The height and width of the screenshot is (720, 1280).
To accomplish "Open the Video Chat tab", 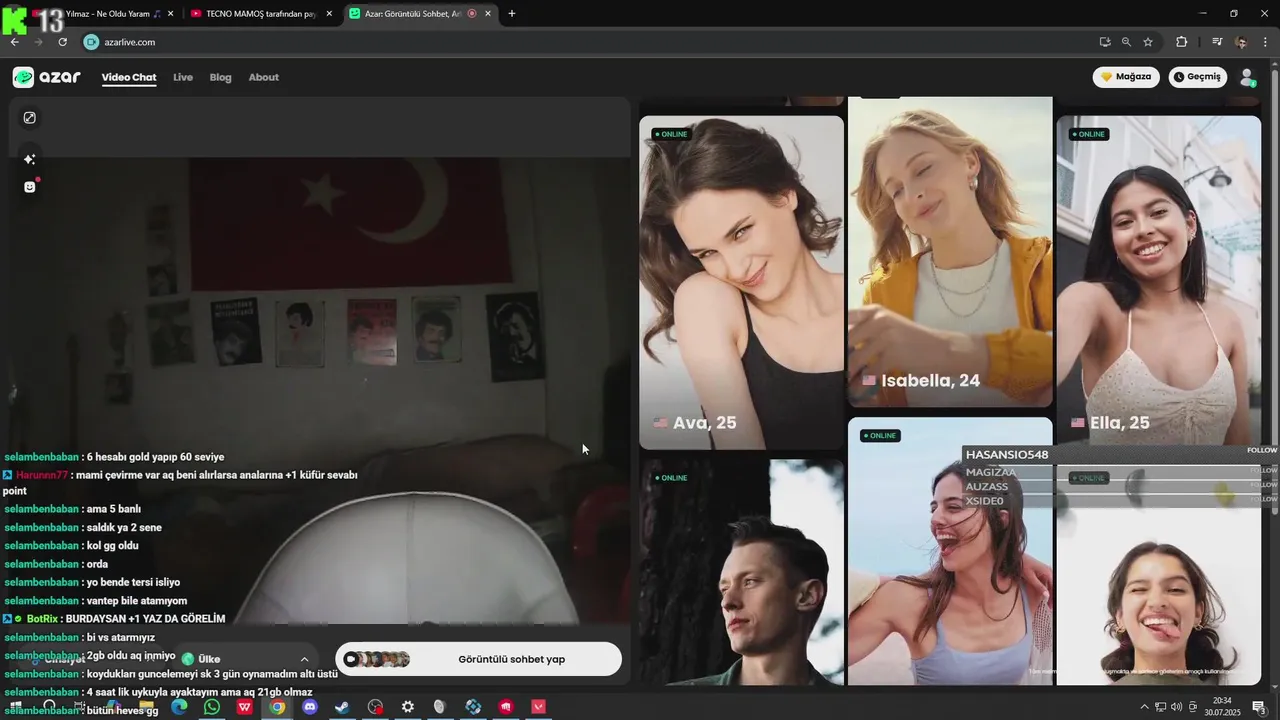I will click(x=129, y=77).
